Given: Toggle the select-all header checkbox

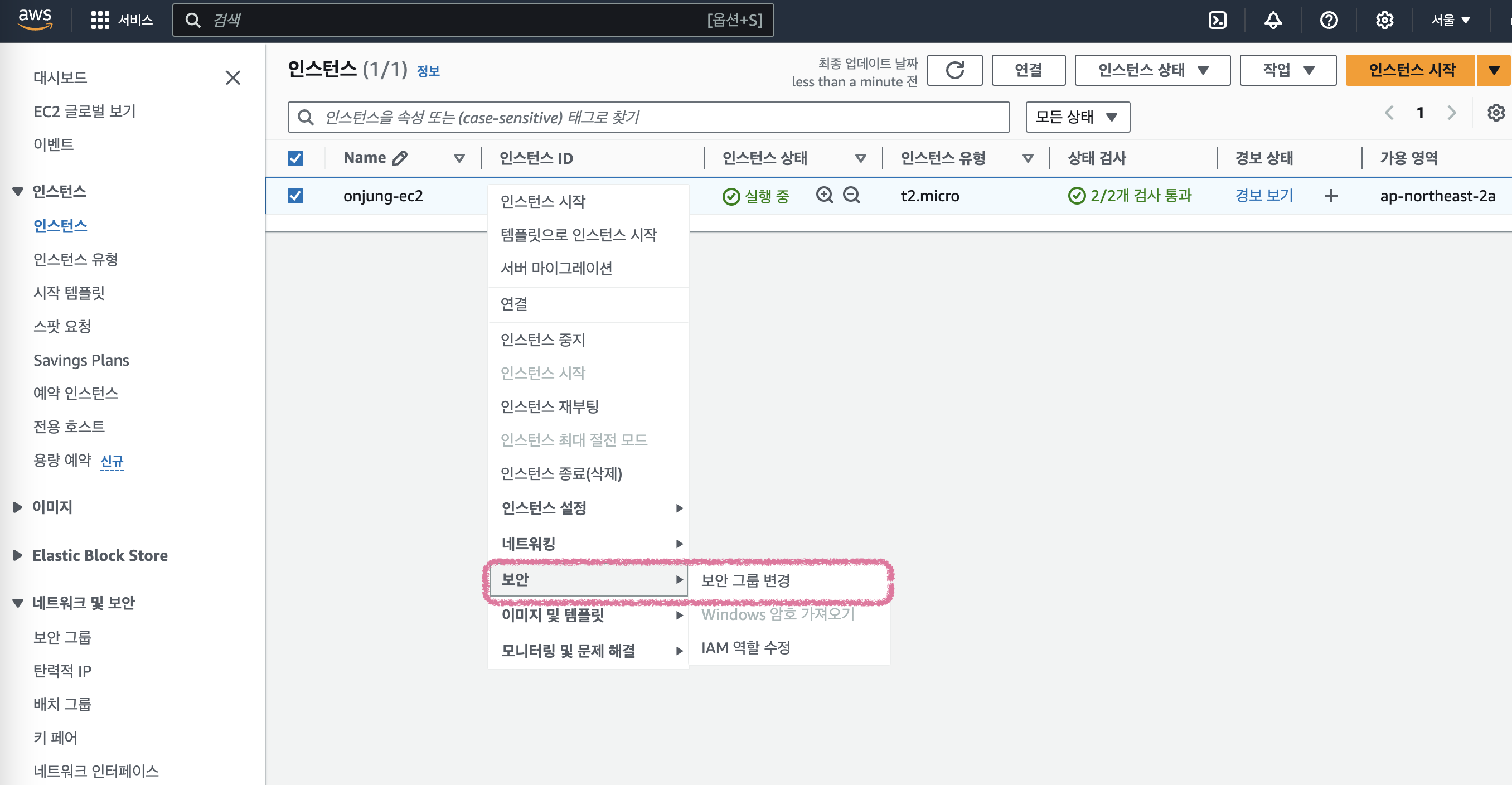Looking at the screenshot, I should coord(295,158).
